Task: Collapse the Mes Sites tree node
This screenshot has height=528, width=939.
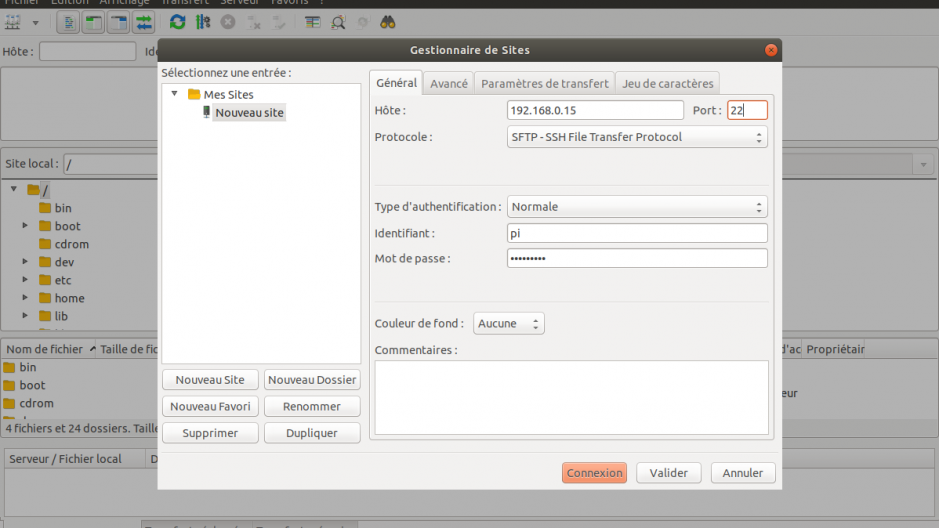Action: (x=174, y=93)
